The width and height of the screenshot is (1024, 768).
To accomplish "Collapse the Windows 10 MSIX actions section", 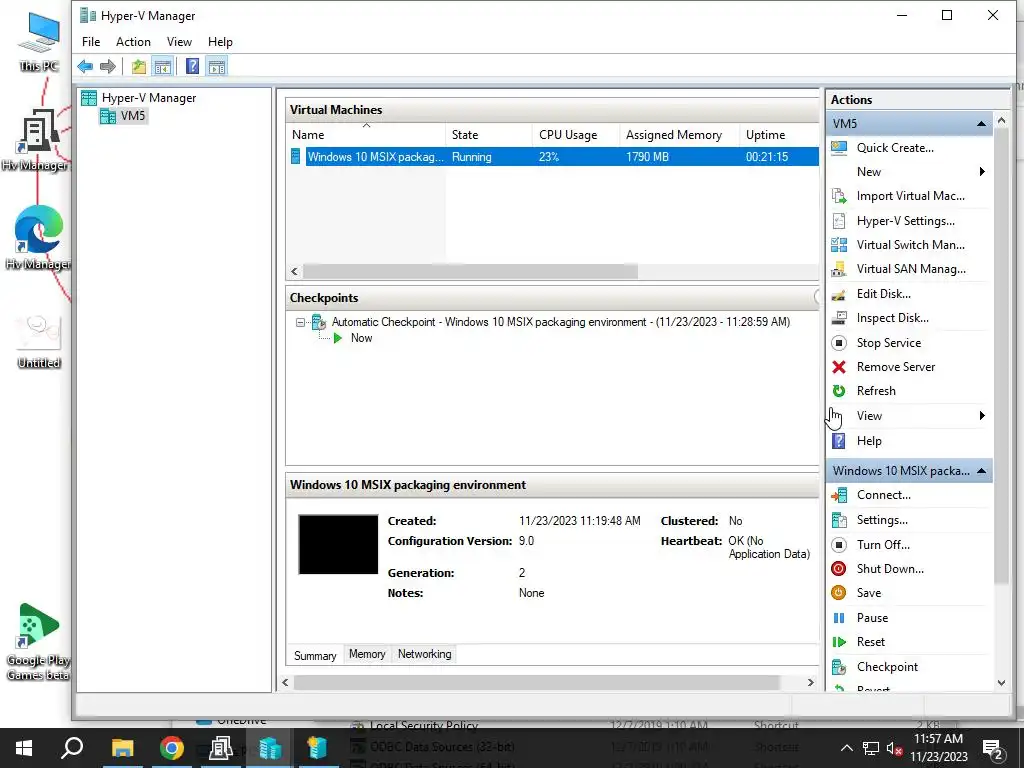I will (981, 471).
